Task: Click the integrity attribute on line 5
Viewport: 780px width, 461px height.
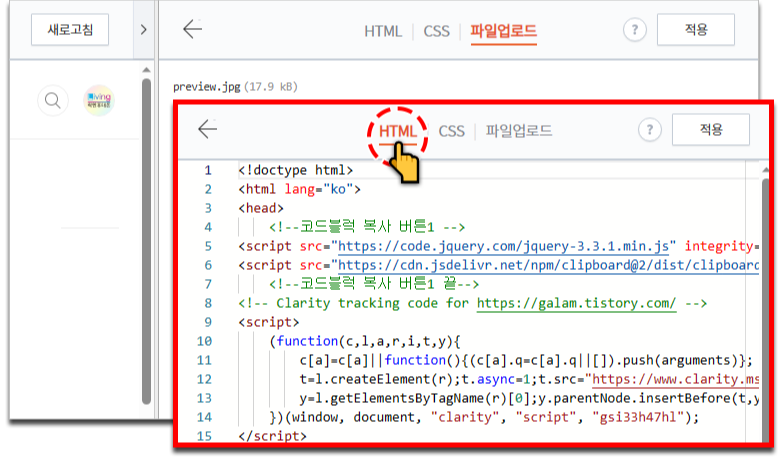Action: [x=719, y=246]
